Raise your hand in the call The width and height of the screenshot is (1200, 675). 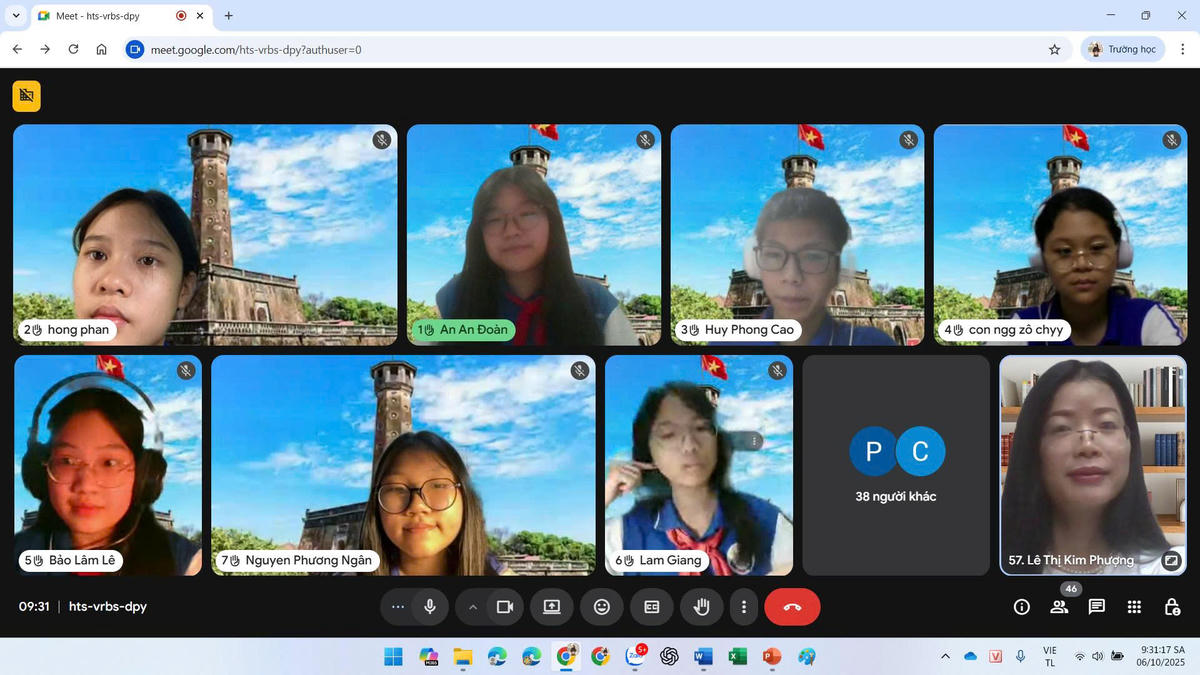701,607
